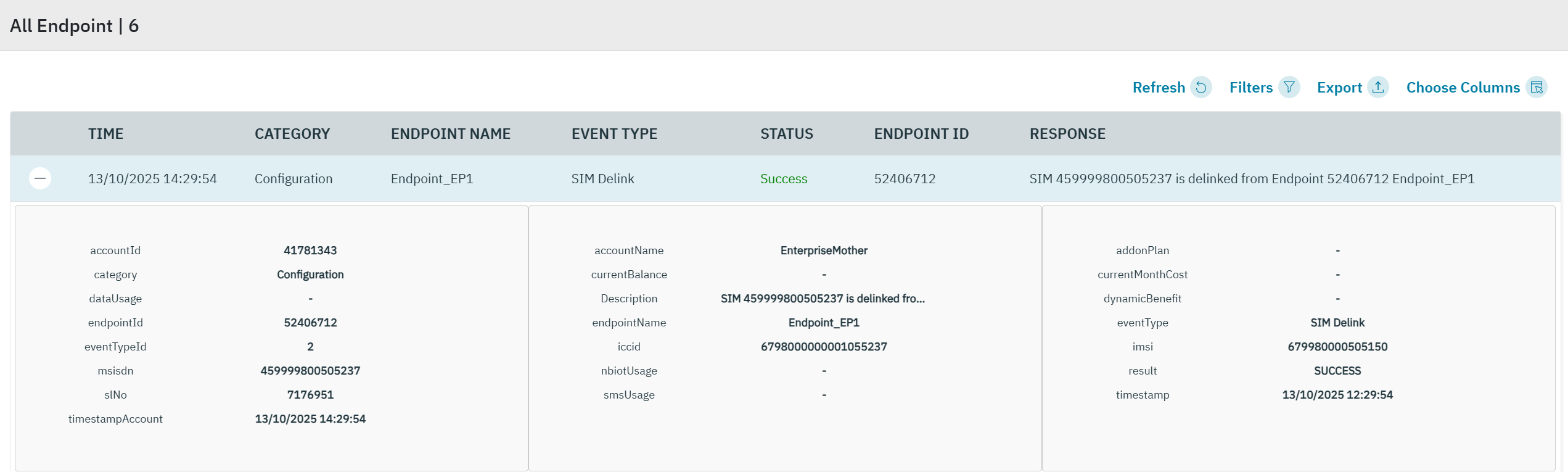Screen dimensions: 1568x472
Task: Sort by EVENT TYPE column header
Action: pyautogui.click(x=614, y=134)
